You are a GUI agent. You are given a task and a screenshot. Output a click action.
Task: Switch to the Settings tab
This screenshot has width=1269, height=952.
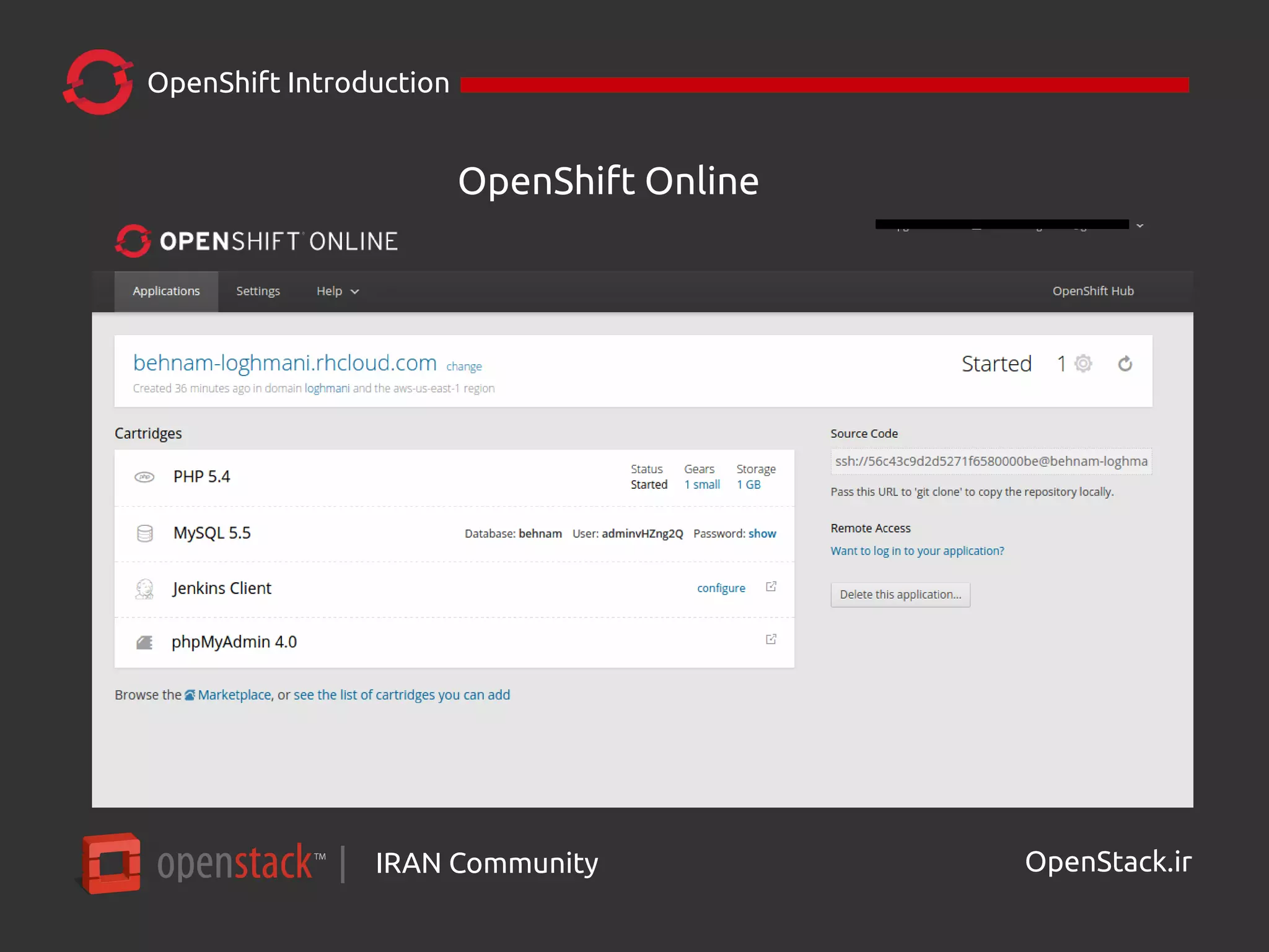258,291
